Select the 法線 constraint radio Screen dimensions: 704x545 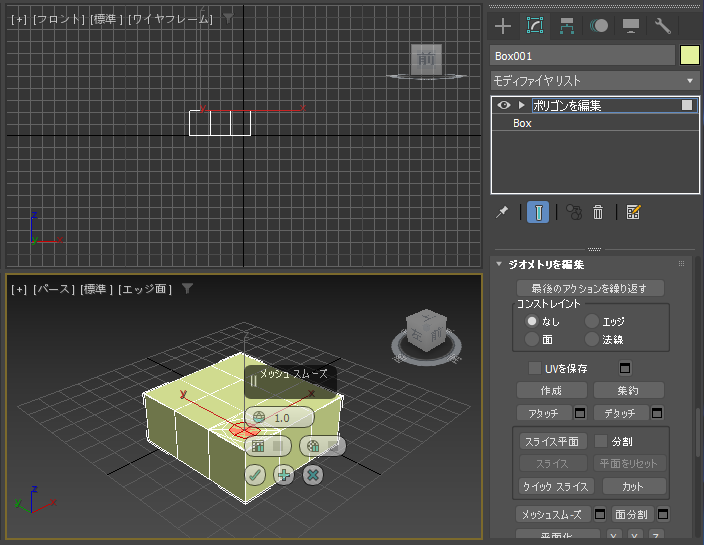(x=592, y=339)
